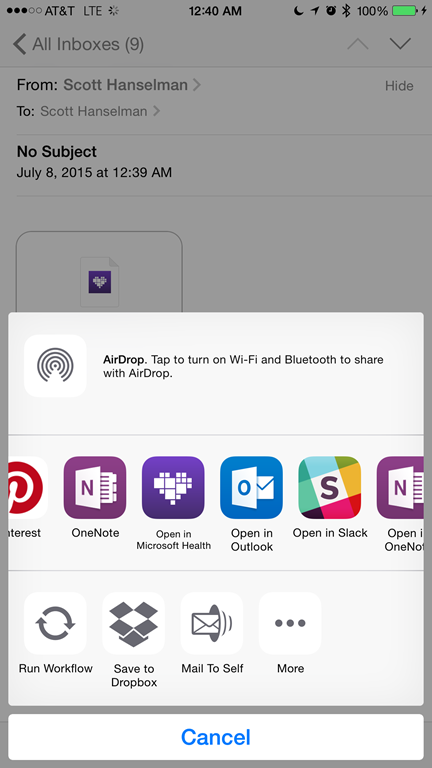The height and width of the screenshot is (768, 432).
Task: Tap the 12:40 AM status clock
Action: tap(215, 11)
